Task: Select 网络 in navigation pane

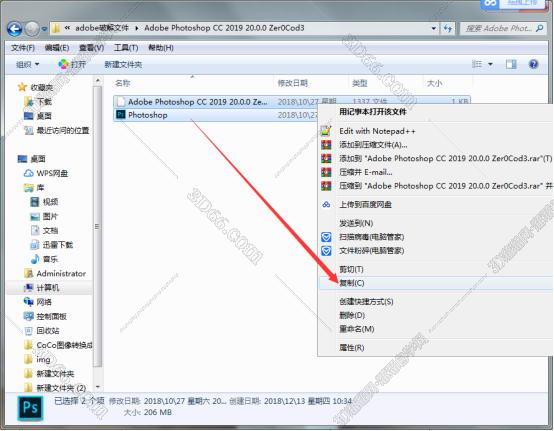Action: pos(38,302)
